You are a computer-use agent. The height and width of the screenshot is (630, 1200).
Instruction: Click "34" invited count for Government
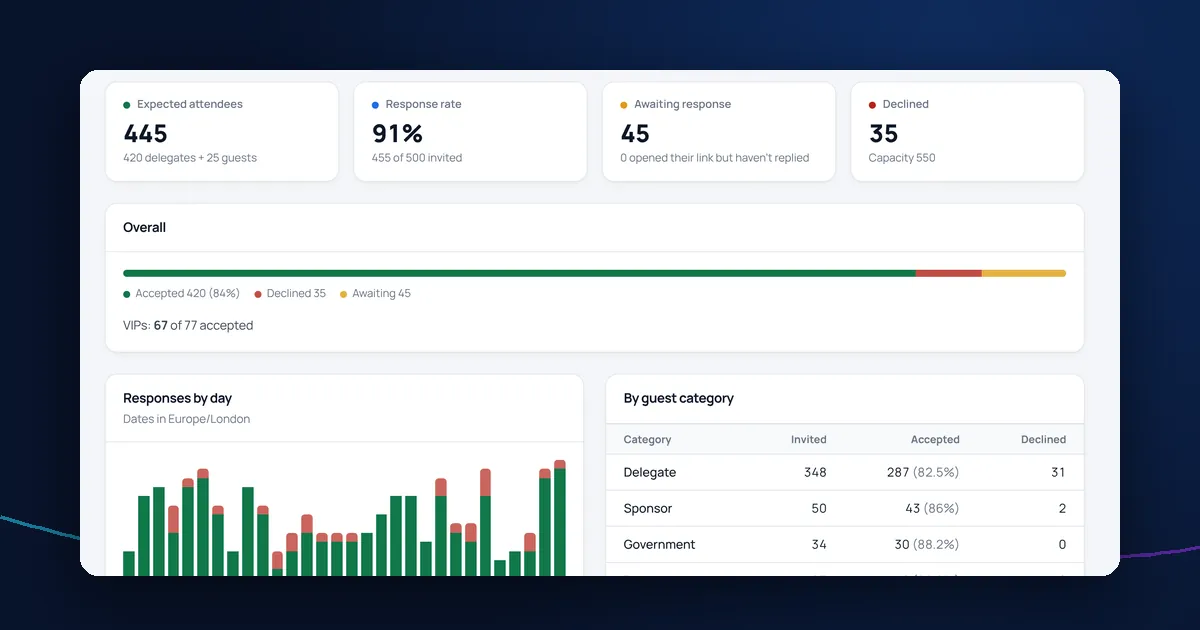[x=819, y=544]
